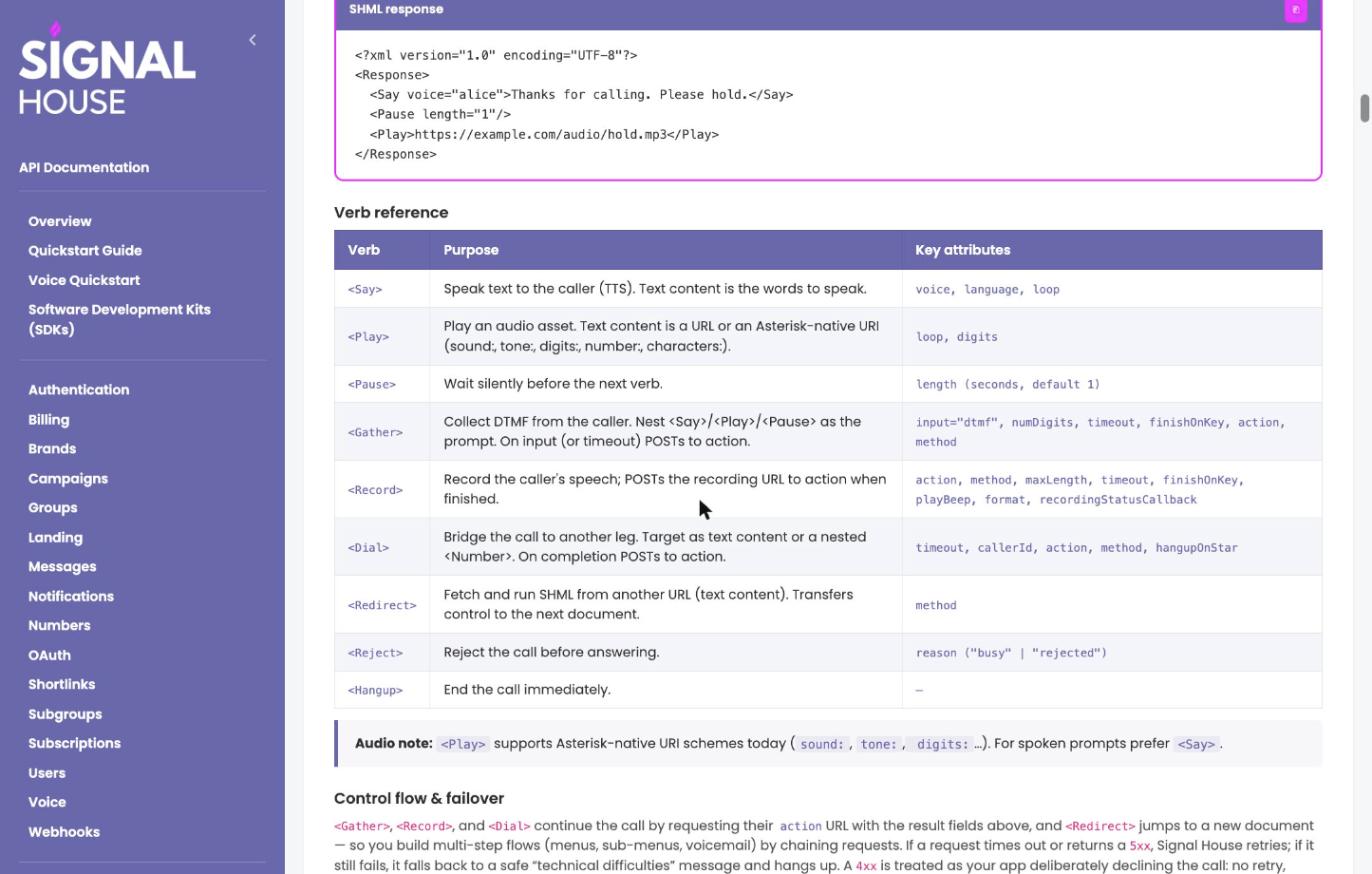Open the Subscriptions section
Image resolution: width=1372 pixels, height=874 pixels.
point(74,744)
